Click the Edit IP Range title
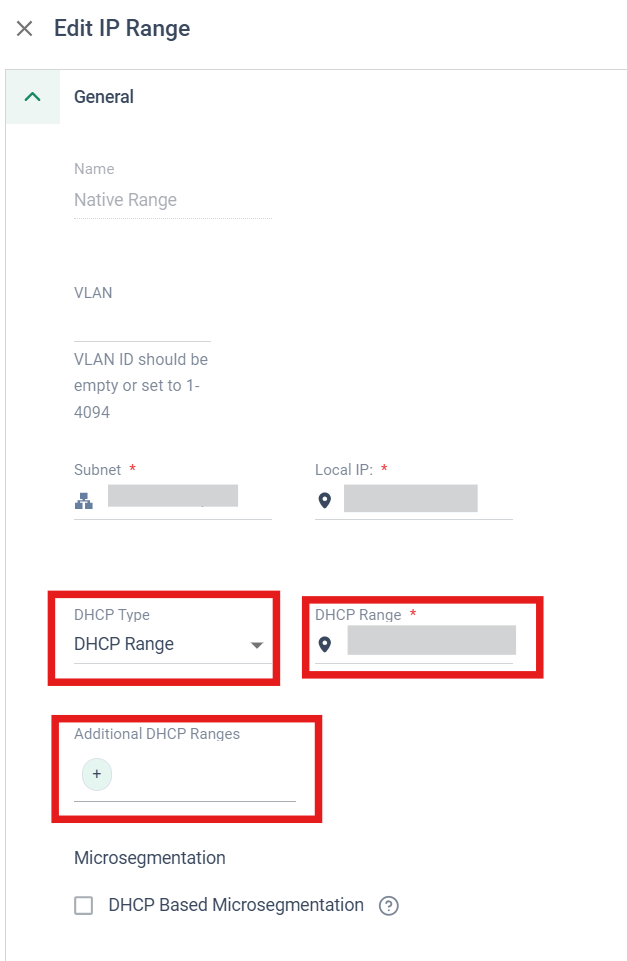 tap(122, 29)
